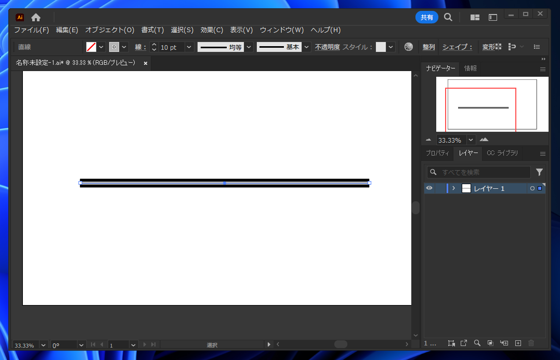Click the 整列 align button
This screenshot has width=560, height=360.
(429, 47)
